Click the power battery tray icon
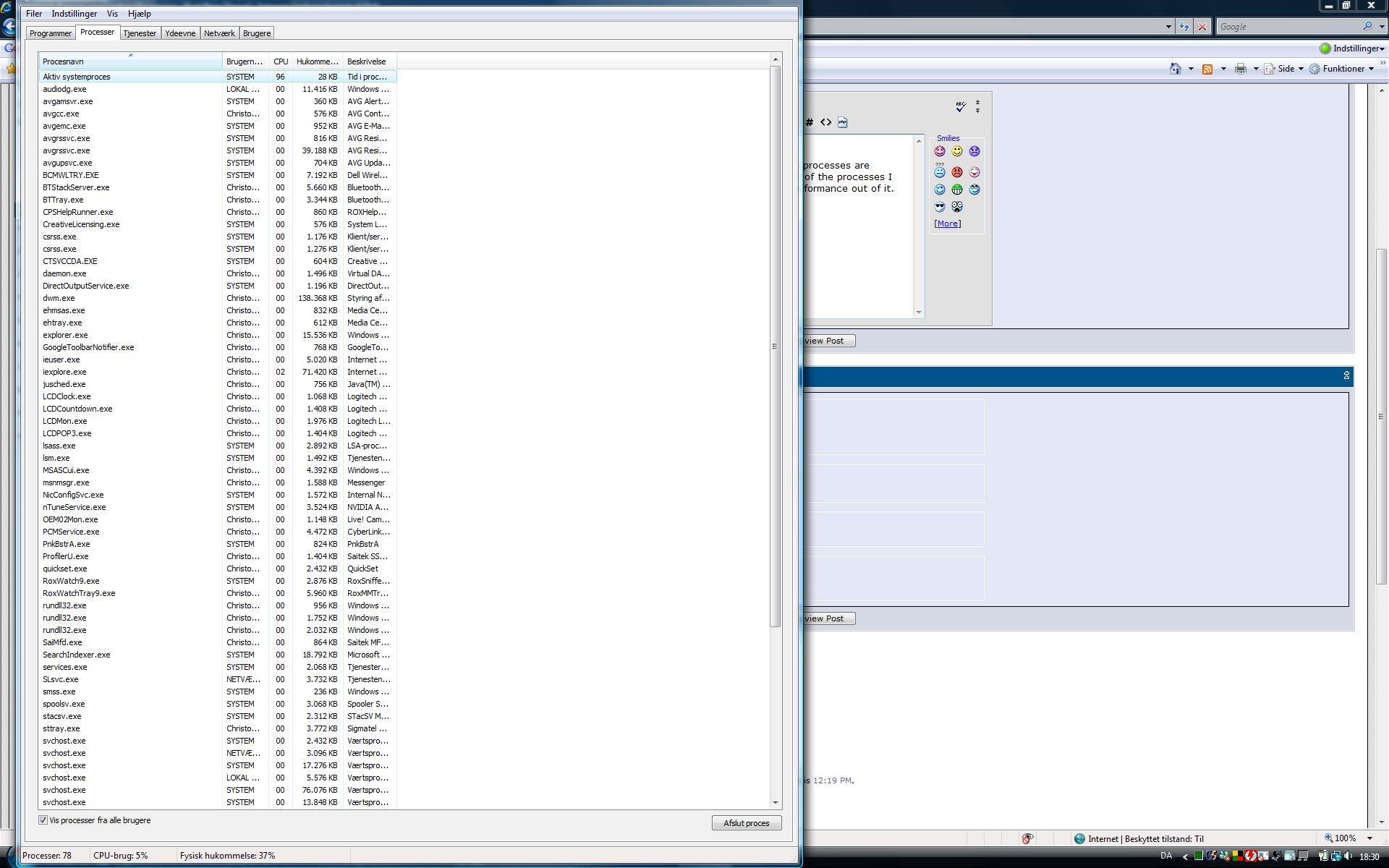1389x868 pixels. [1323, 856]
